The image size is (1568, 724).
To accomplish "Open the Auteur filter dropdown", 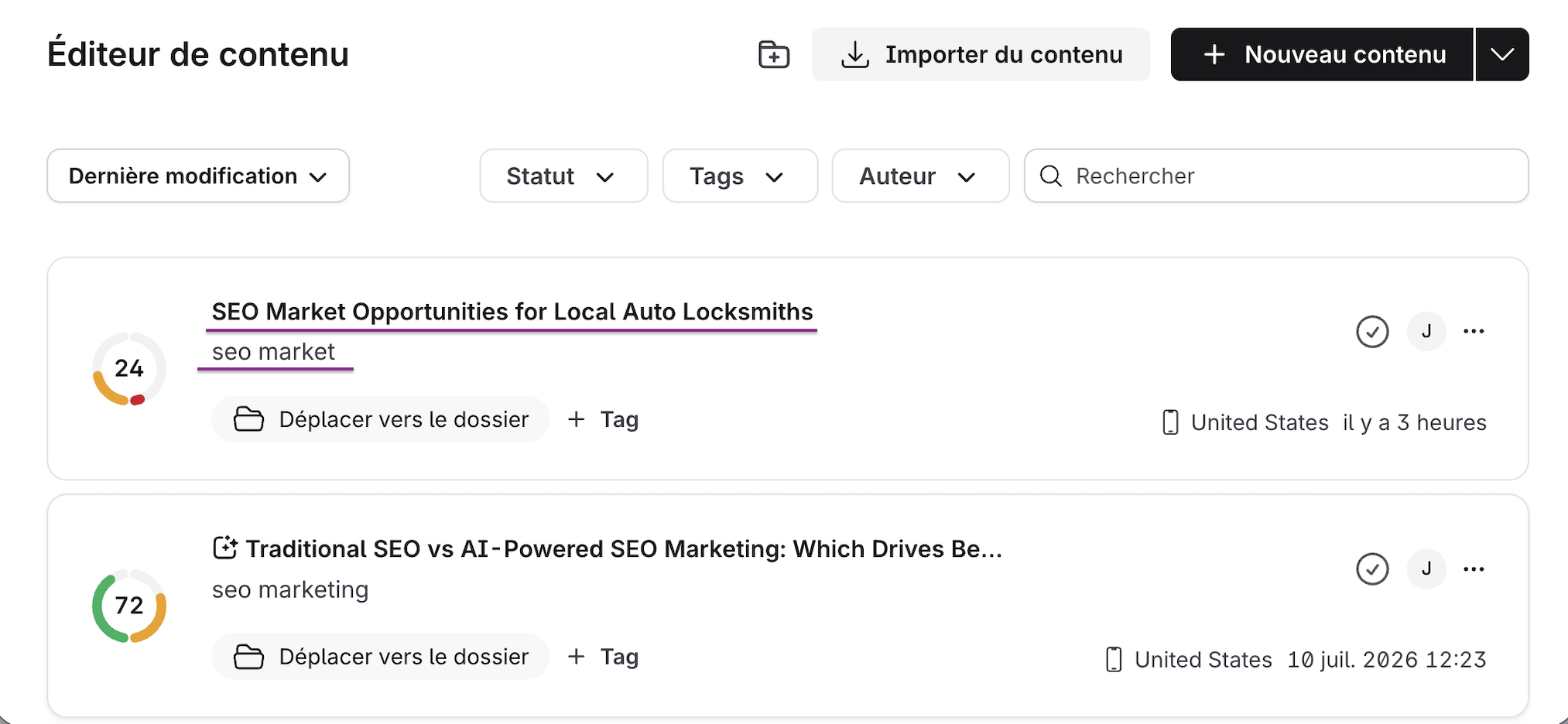I will (x=920, y=176).
